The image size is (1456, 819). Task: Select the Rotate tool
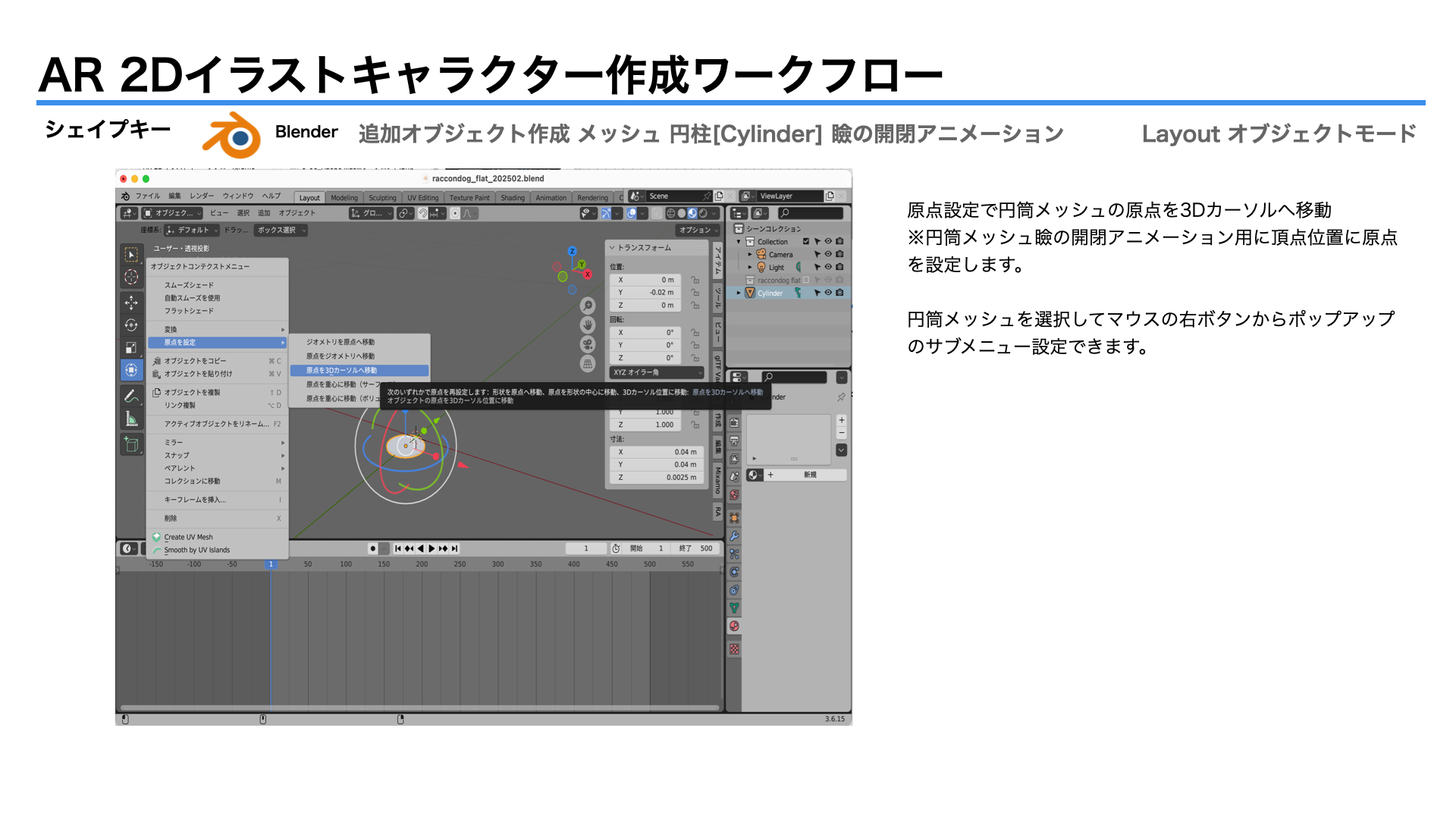coord(131,325)
